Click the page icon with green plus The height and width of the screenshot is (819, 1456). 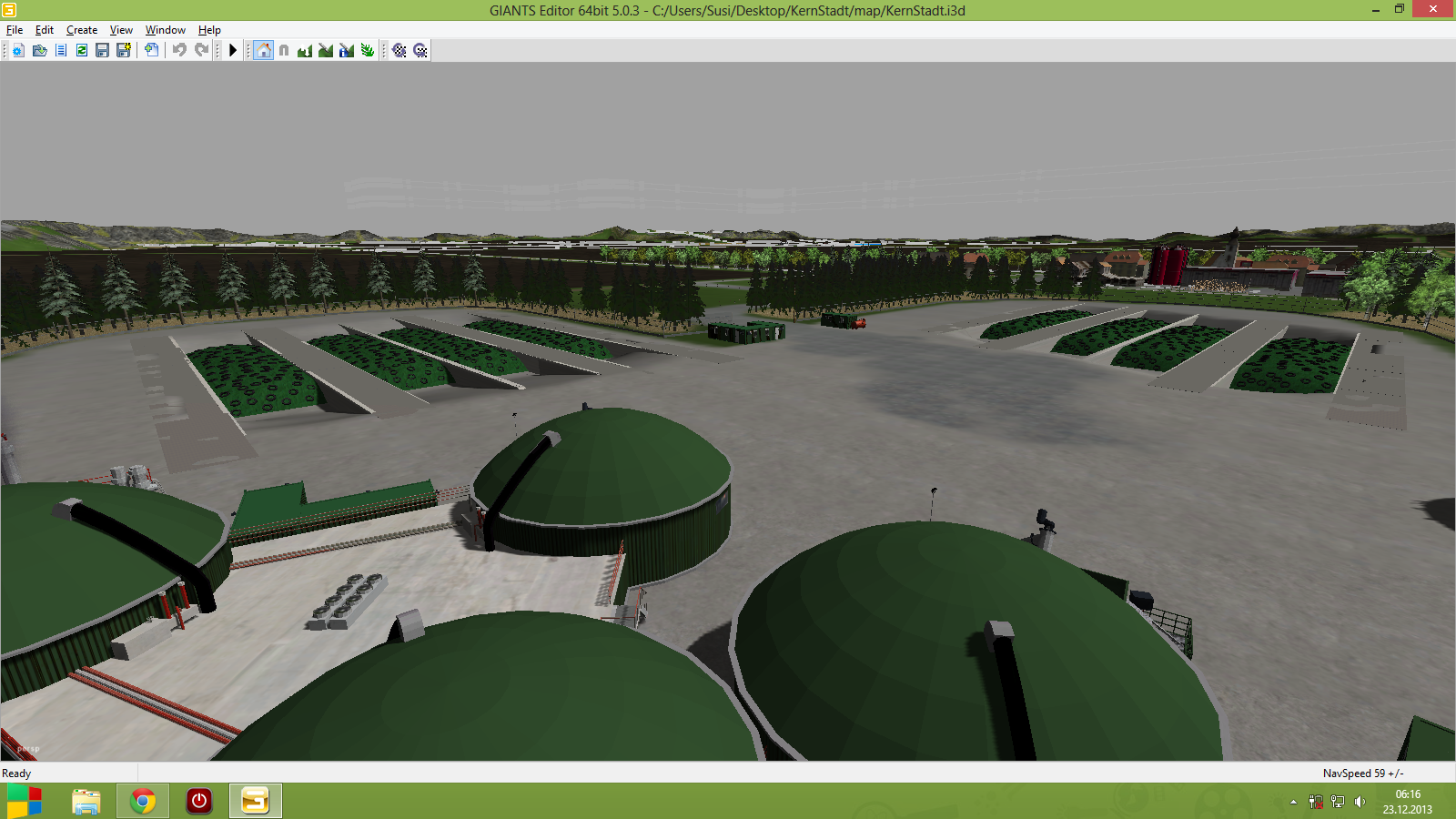tap(151, 50)
